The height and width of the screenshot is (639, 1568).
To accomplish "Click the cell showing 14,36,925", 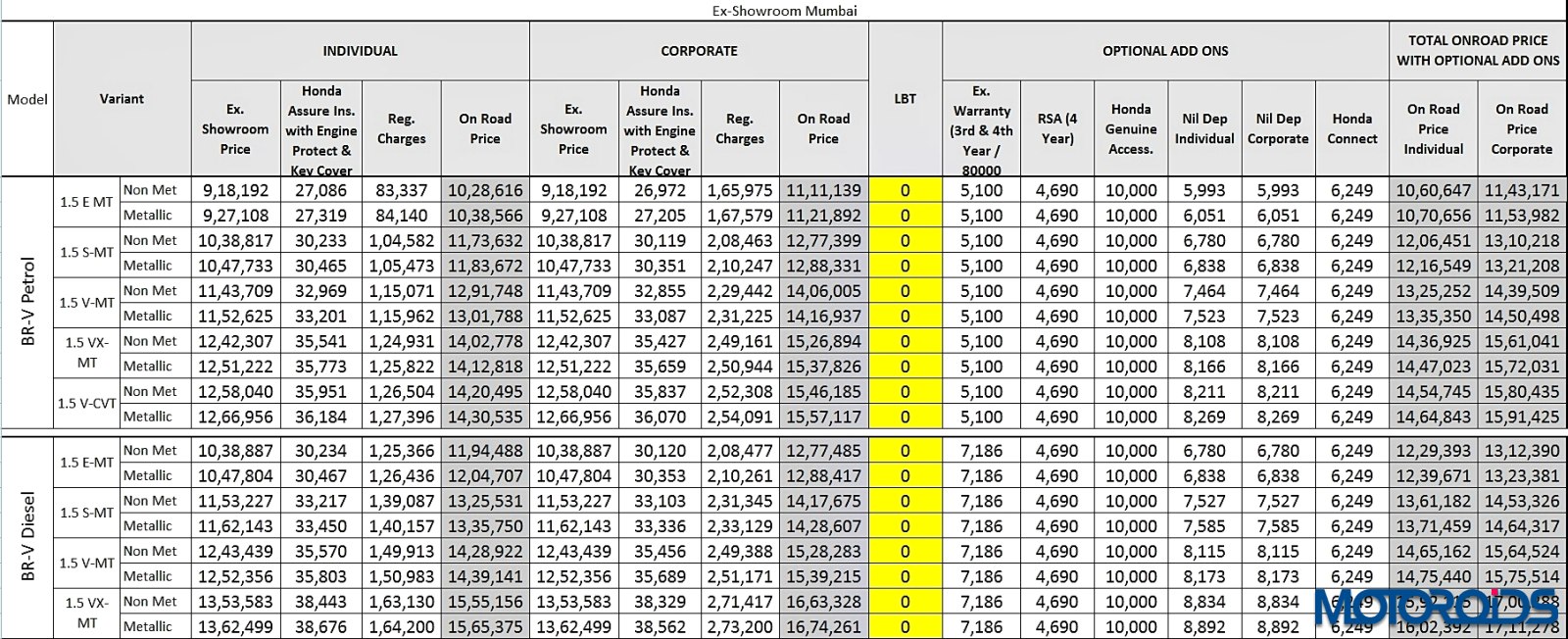I will [x=1433, y=341].
